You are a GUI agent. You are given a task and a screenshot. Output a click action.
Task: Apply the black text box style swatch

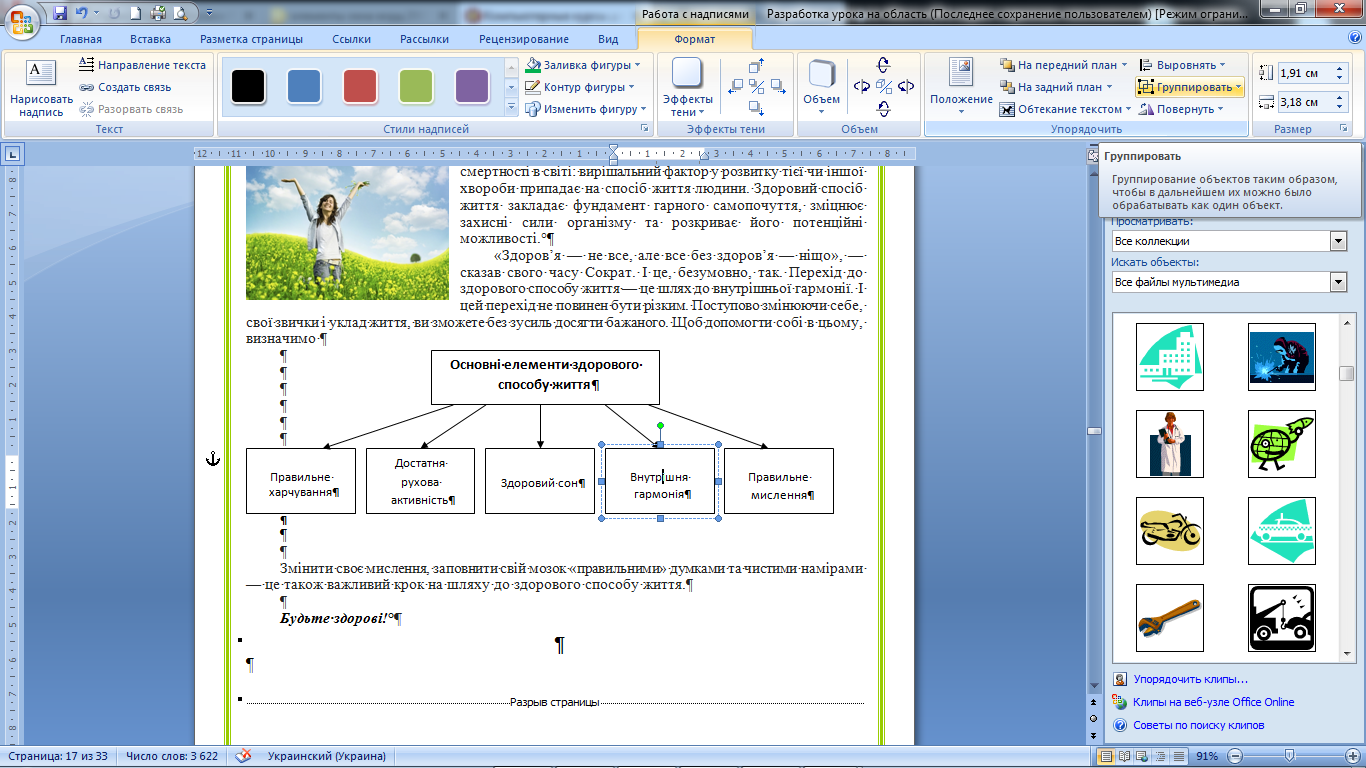[247, 86]
